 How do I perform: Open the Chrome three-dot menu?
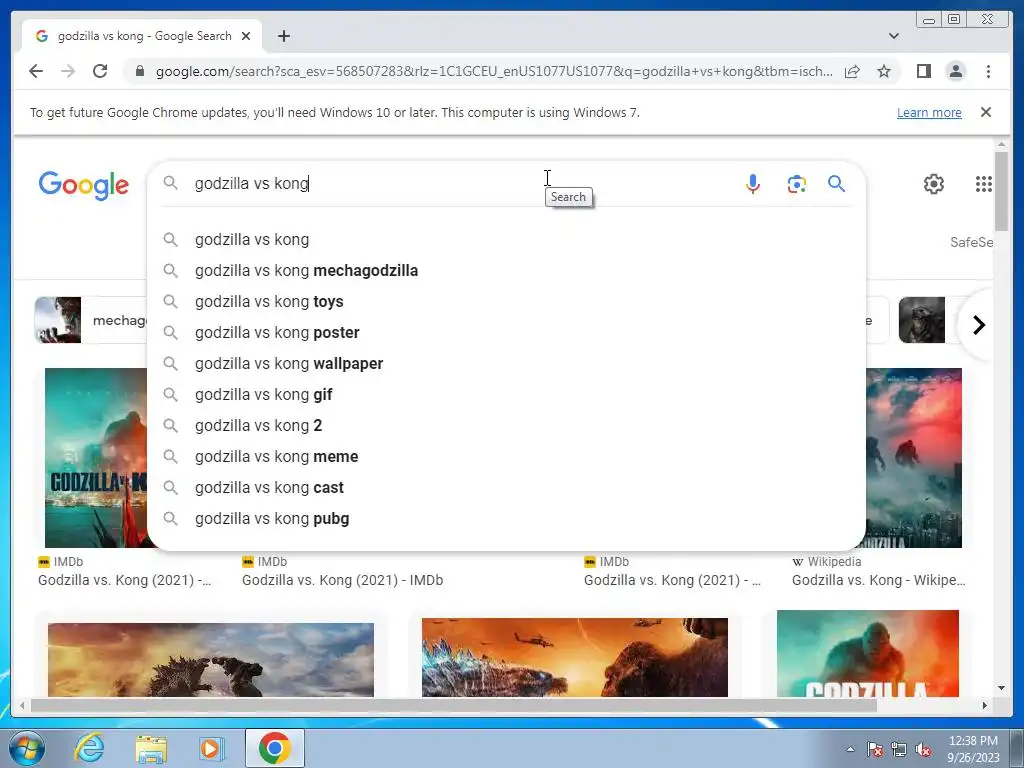click(x=988, y=71)
